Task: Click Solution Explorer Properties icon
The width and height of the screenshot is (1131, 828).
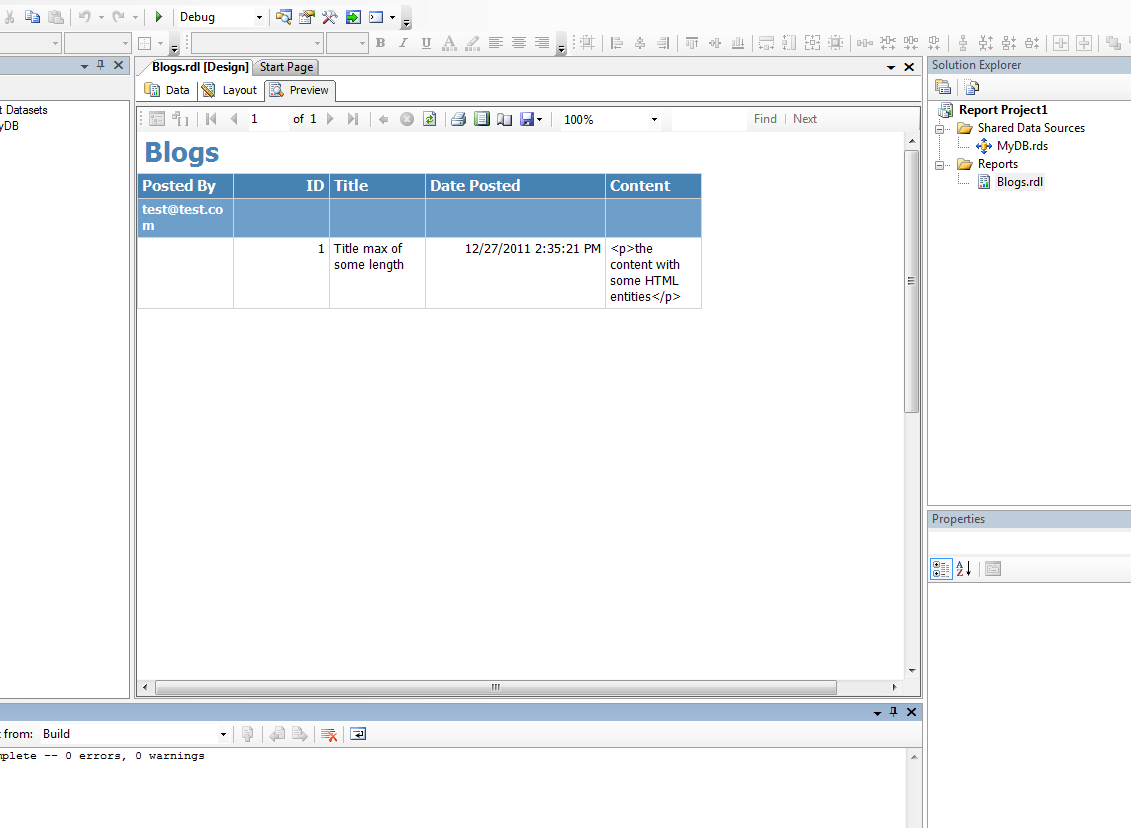Action: tap(943, 87)
